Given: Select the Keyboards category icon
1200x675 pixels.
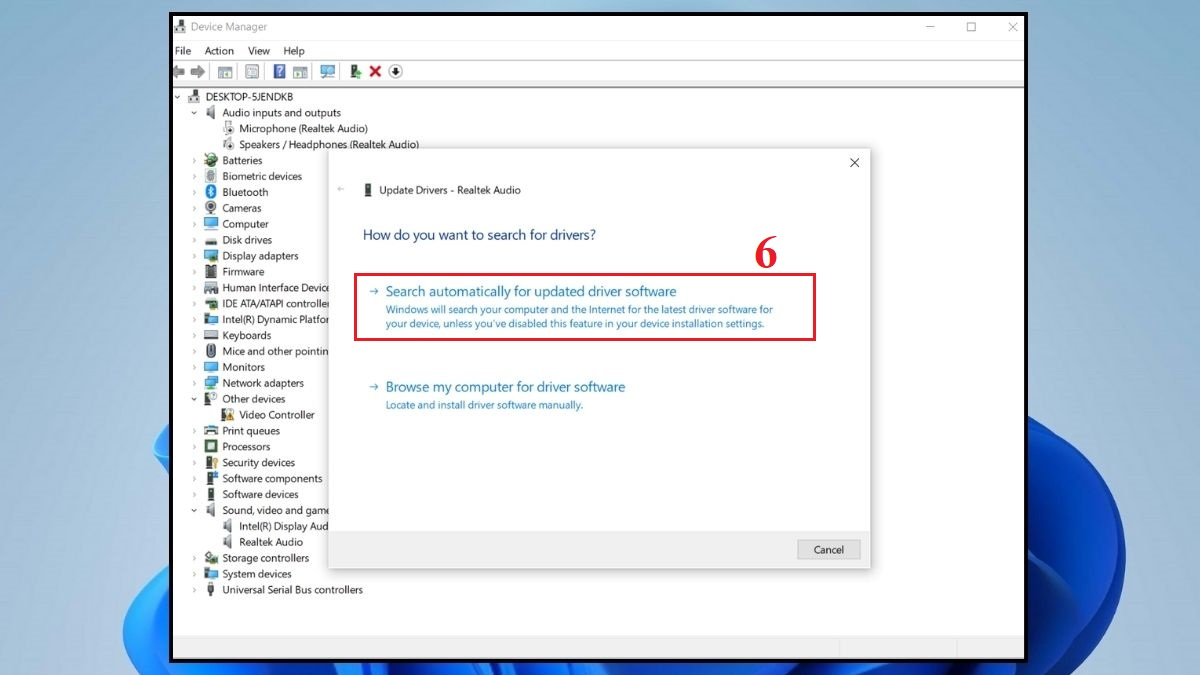Looking at the screenshot, I should click(211, 335).
